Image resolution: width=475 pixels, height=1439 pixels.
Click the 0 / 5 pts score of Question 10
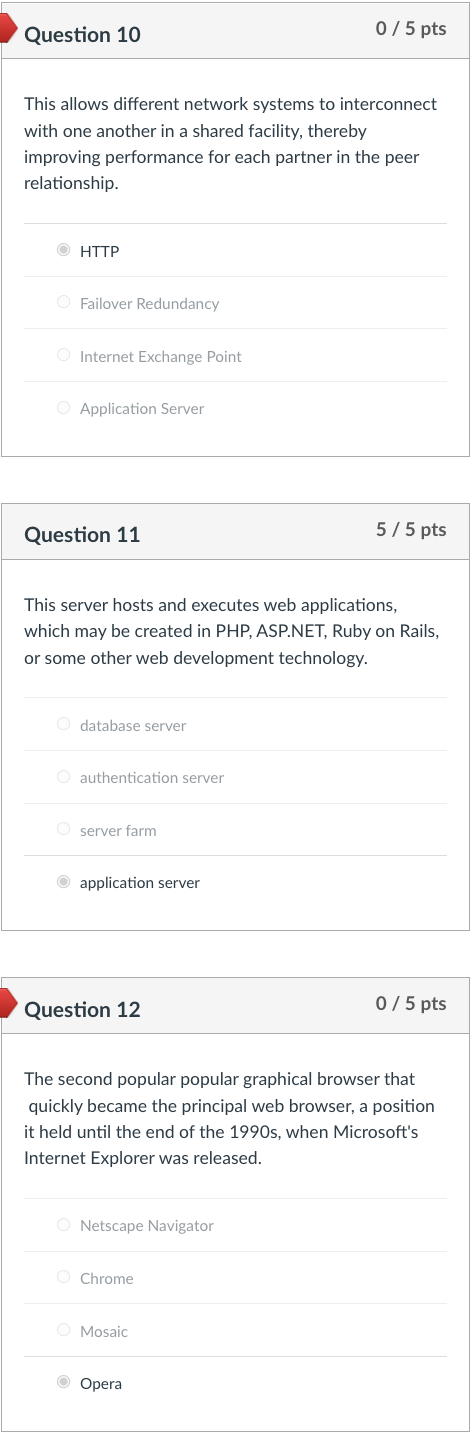coord(411,29)
